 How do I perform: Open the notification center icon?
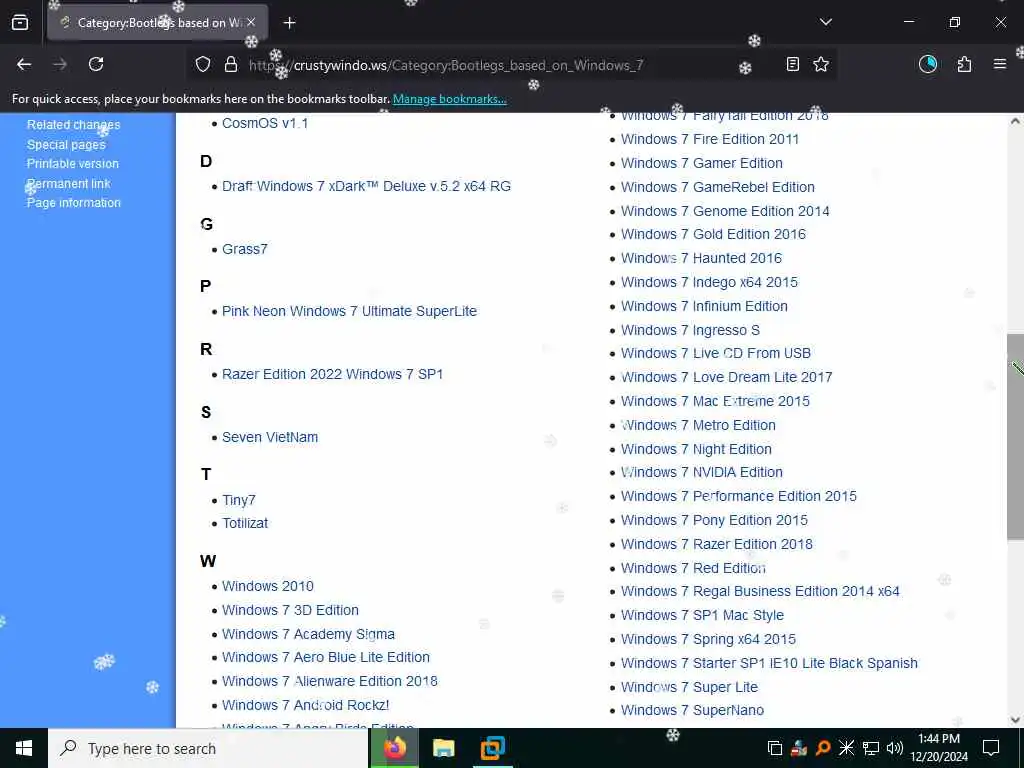(x=991, y=748)
